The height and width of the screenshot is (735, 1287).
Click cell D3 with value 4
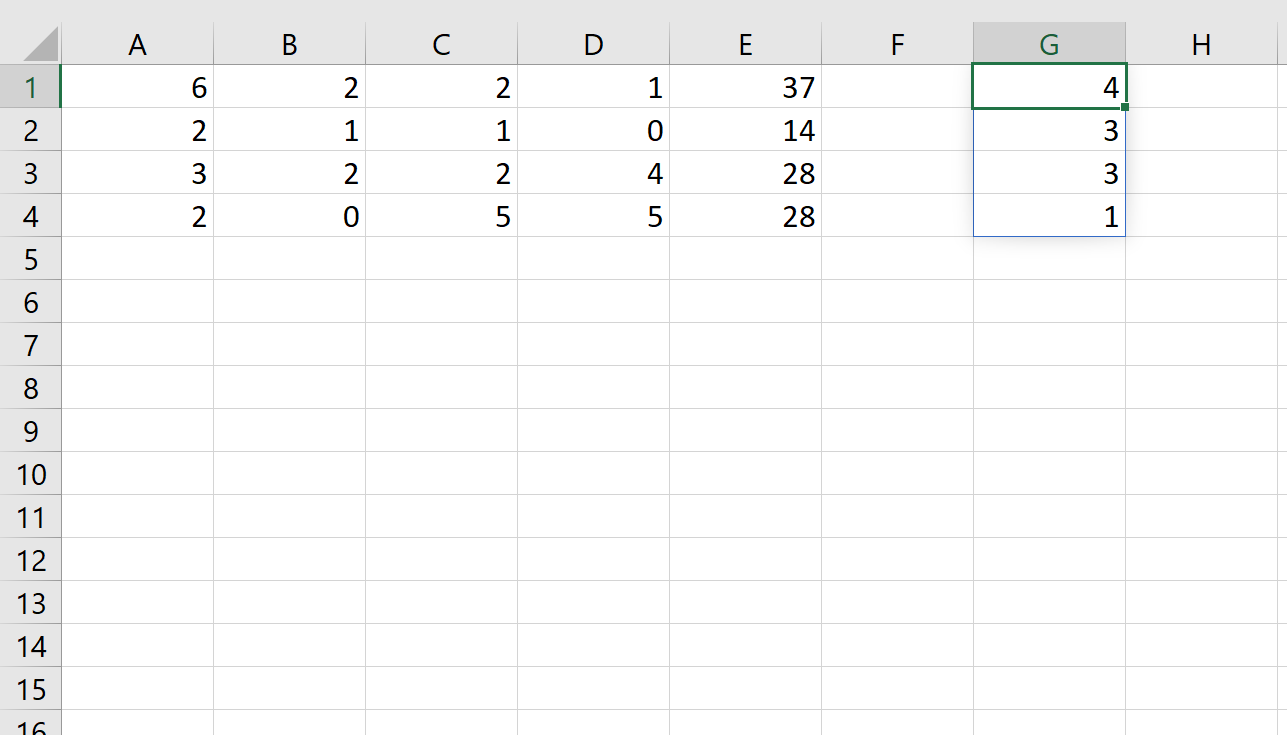click(x=594, y=173)
